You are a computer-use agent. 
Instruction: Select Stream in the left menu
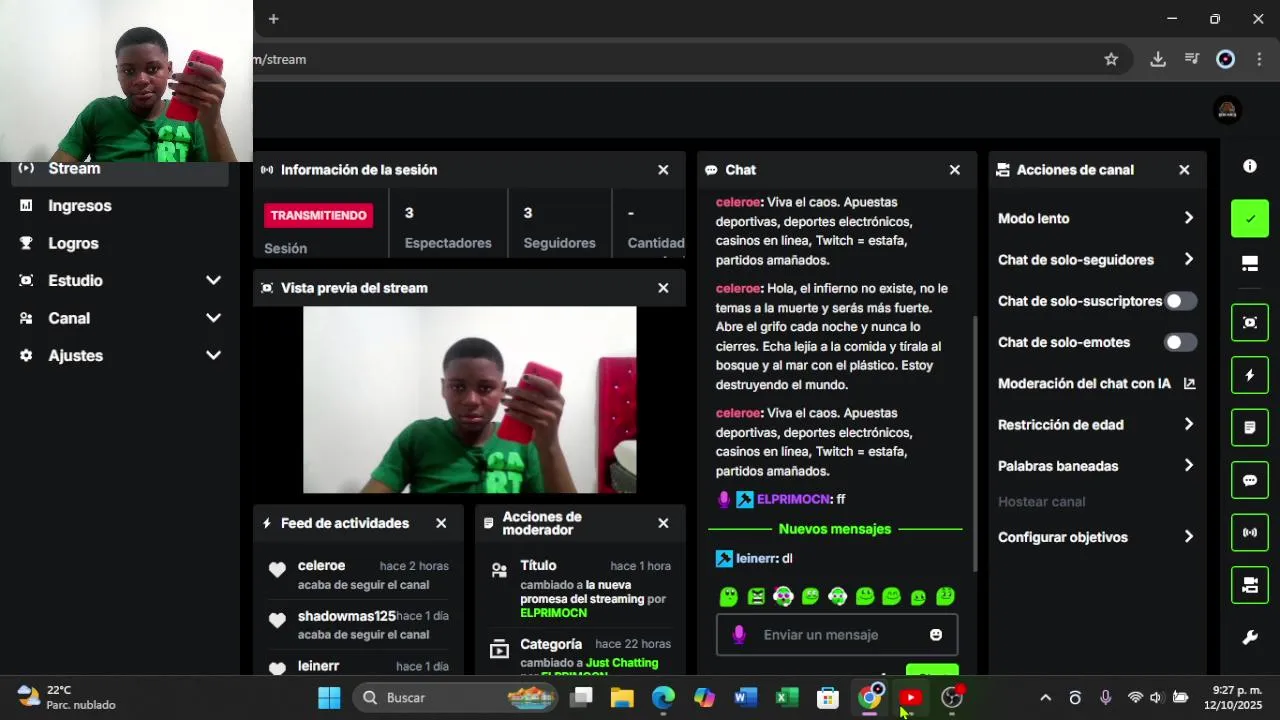[120, 169]
